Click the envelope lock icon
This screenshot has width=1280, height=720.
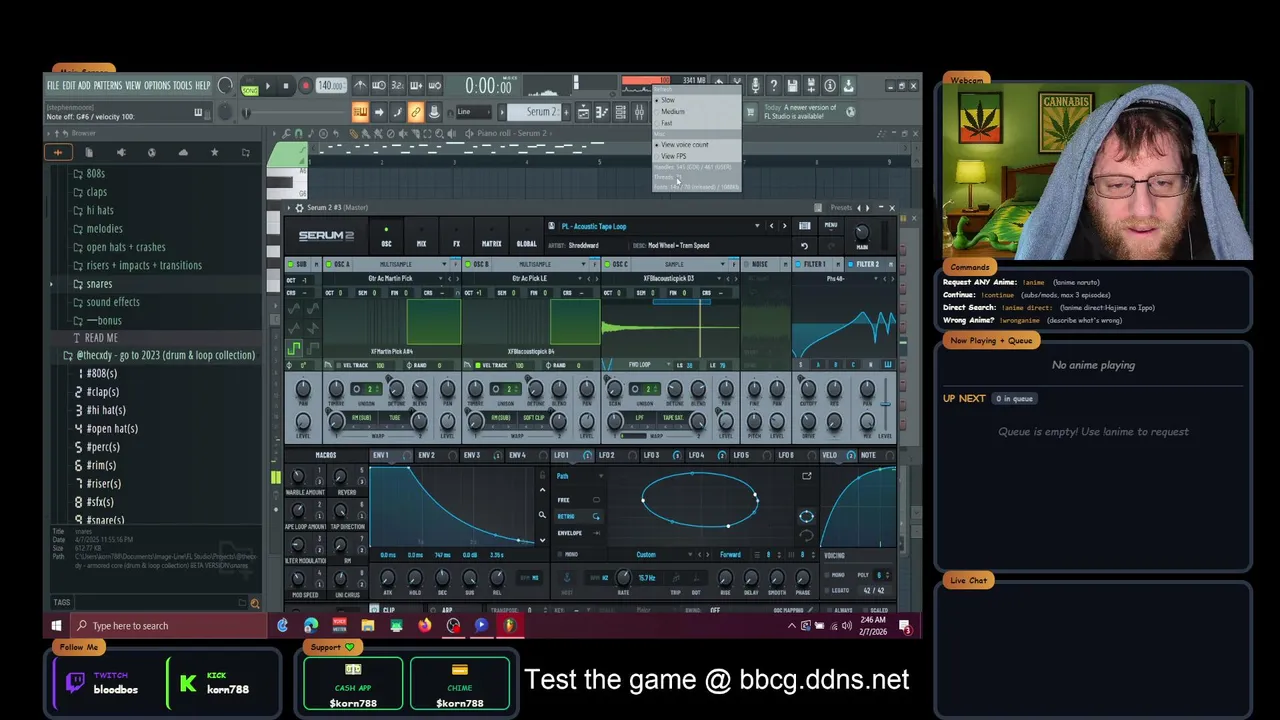[x=542, y=476]
